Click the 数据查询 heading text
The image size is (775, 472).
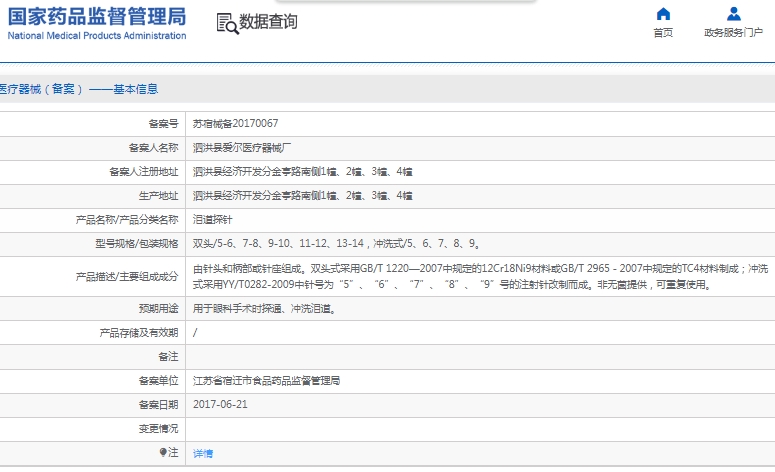[268, 22]
